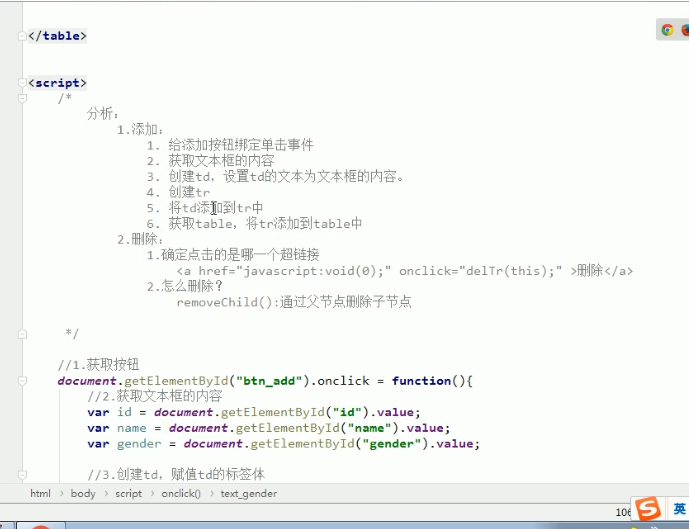This screenshot has height=529, width=689.
Task: Click comment line 2.删除:
Action: coord(140,239)
